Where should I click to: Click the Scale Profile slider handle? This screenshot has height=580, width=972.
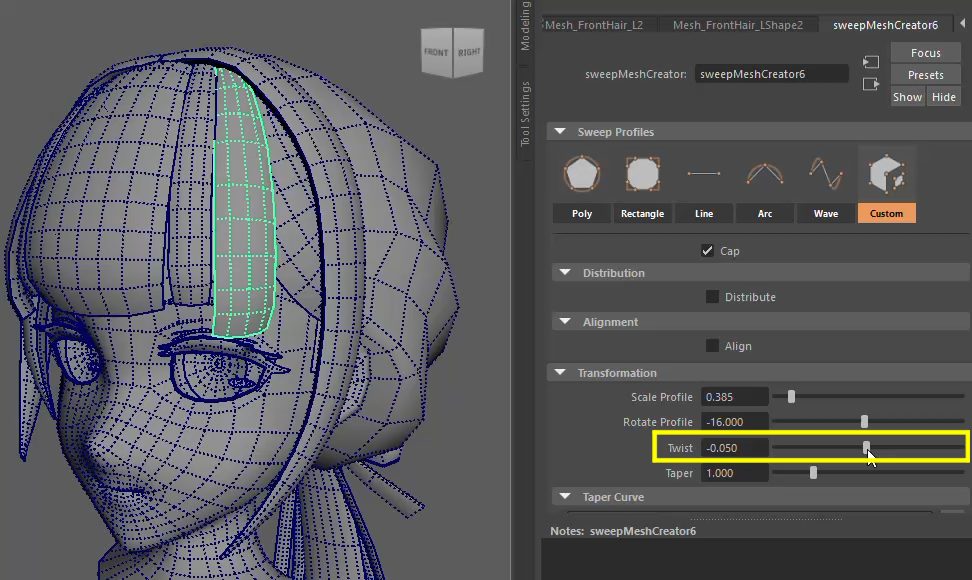[791, 397]
